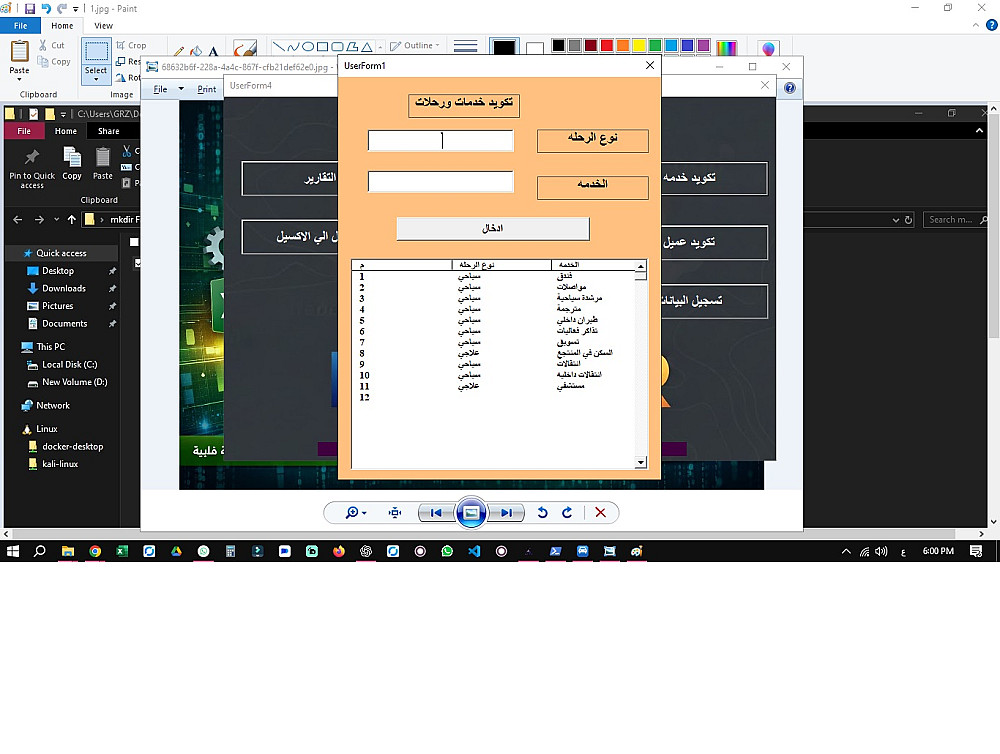Open the Select dropdown arrow in Paint
Image resolution: width=1000 pixels, height=754 pixels.
pos(96,80)
